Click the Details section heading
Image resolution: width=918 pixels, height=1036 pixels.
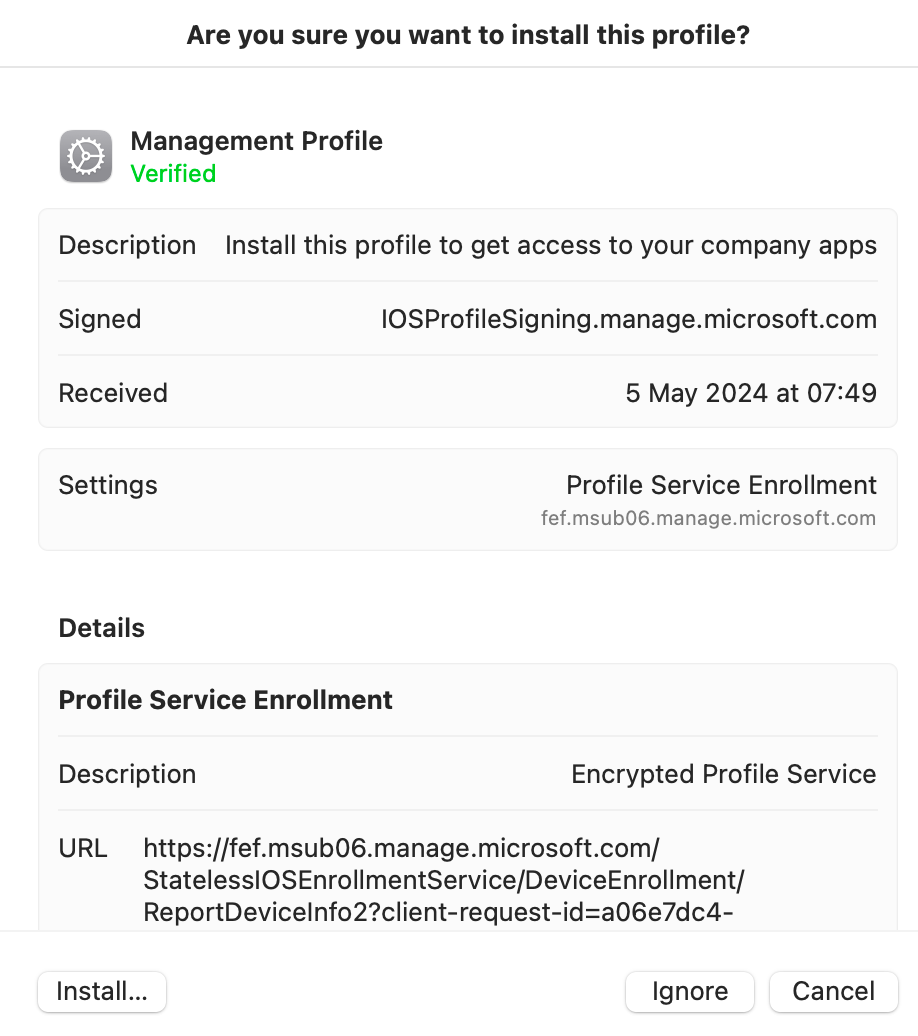tap(102, 628)
